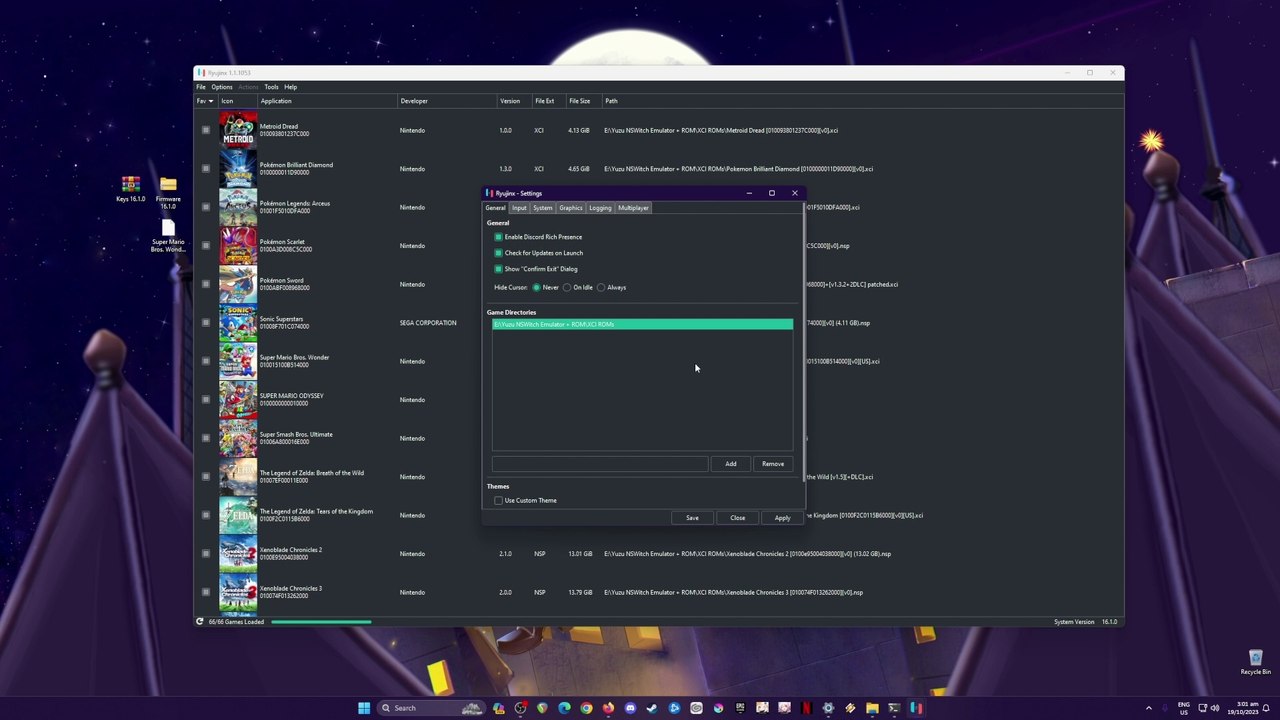Click the Super Mario Odyssey game icon
Viewport: 1280px width, 720px height.
[238, 400]
